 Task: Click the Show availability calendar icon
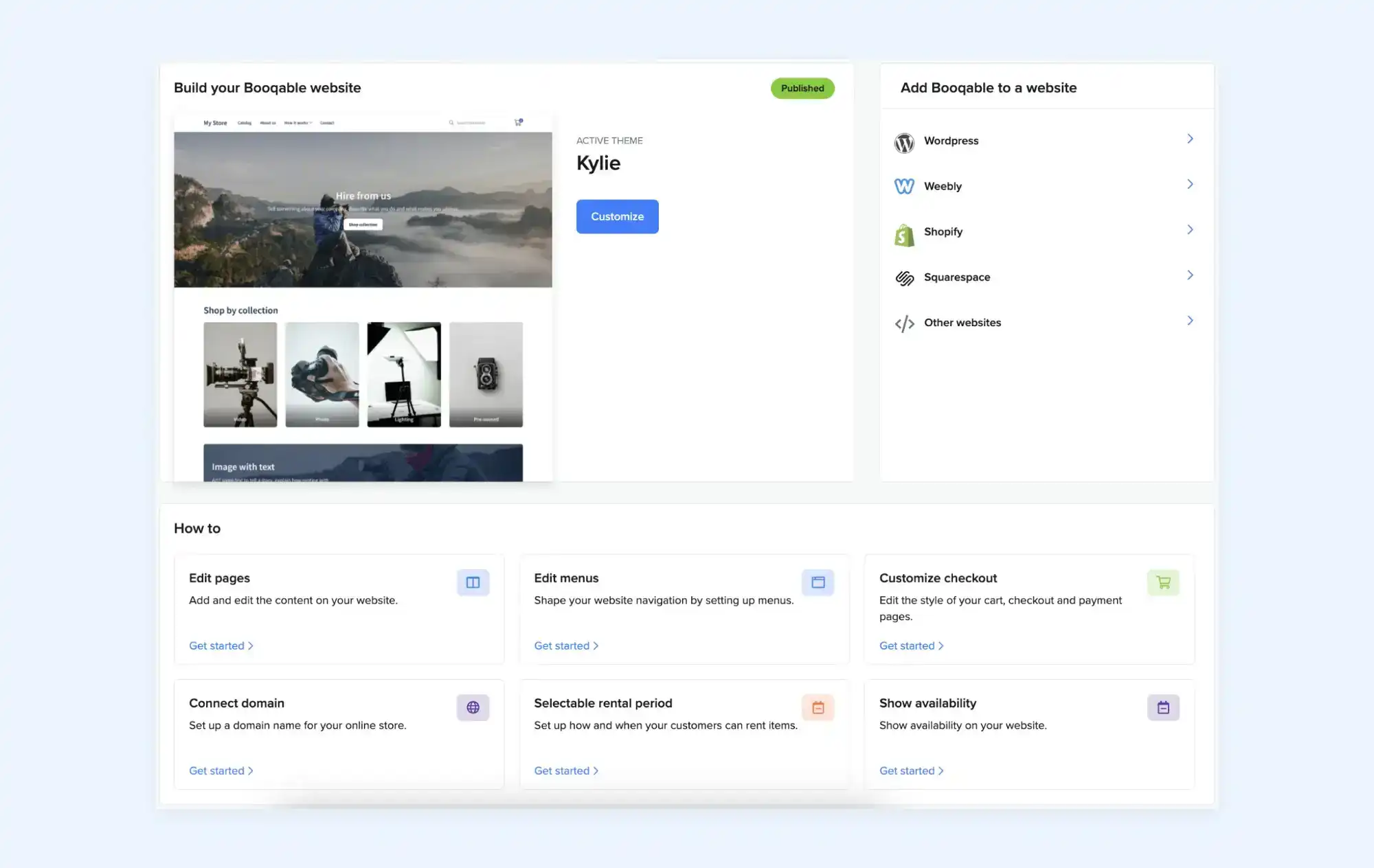(x=1162, y=707)
